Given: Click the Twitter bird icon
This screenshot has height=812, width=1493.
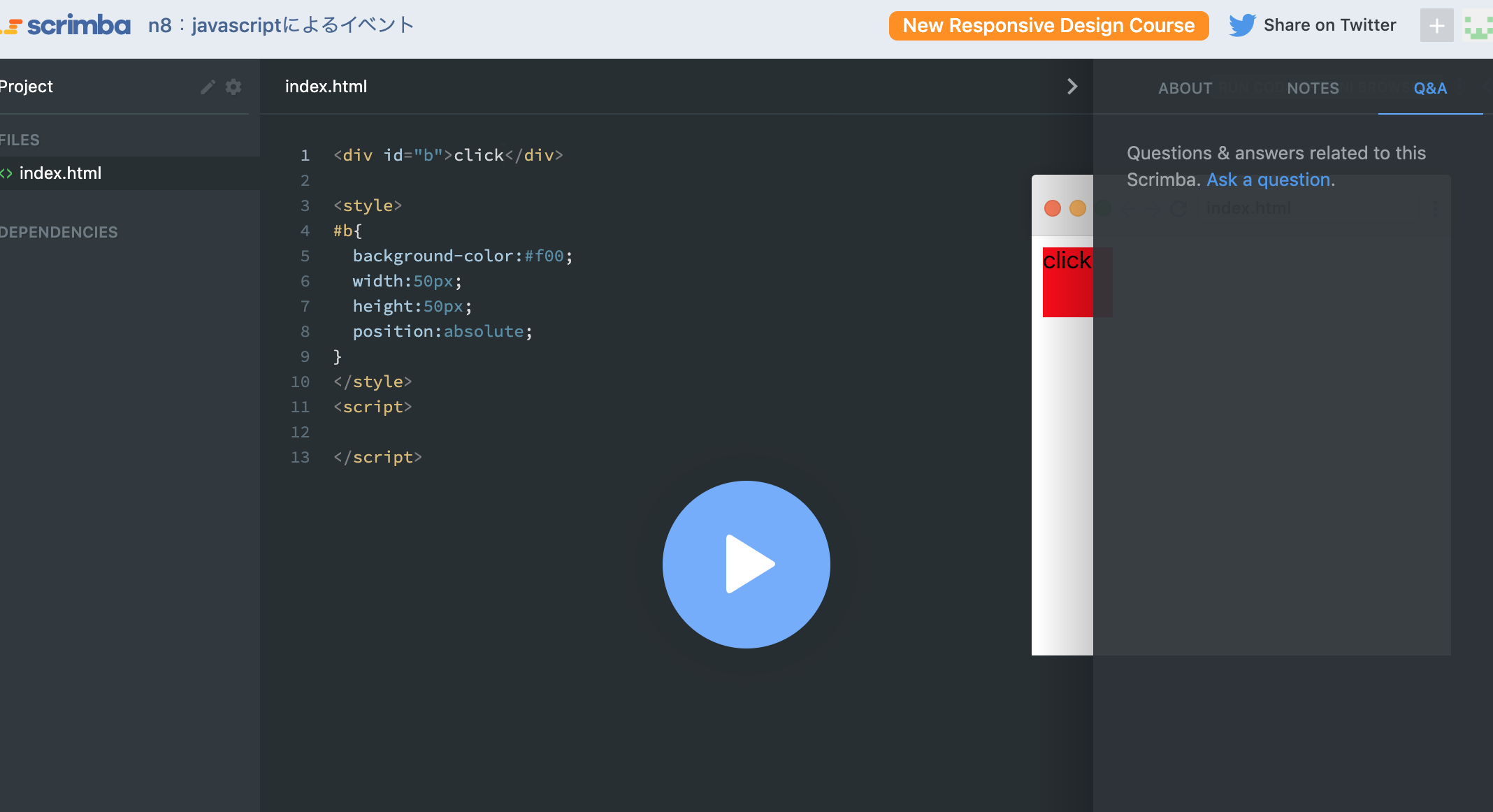Looking at the screenshot, I should 1242,26.
